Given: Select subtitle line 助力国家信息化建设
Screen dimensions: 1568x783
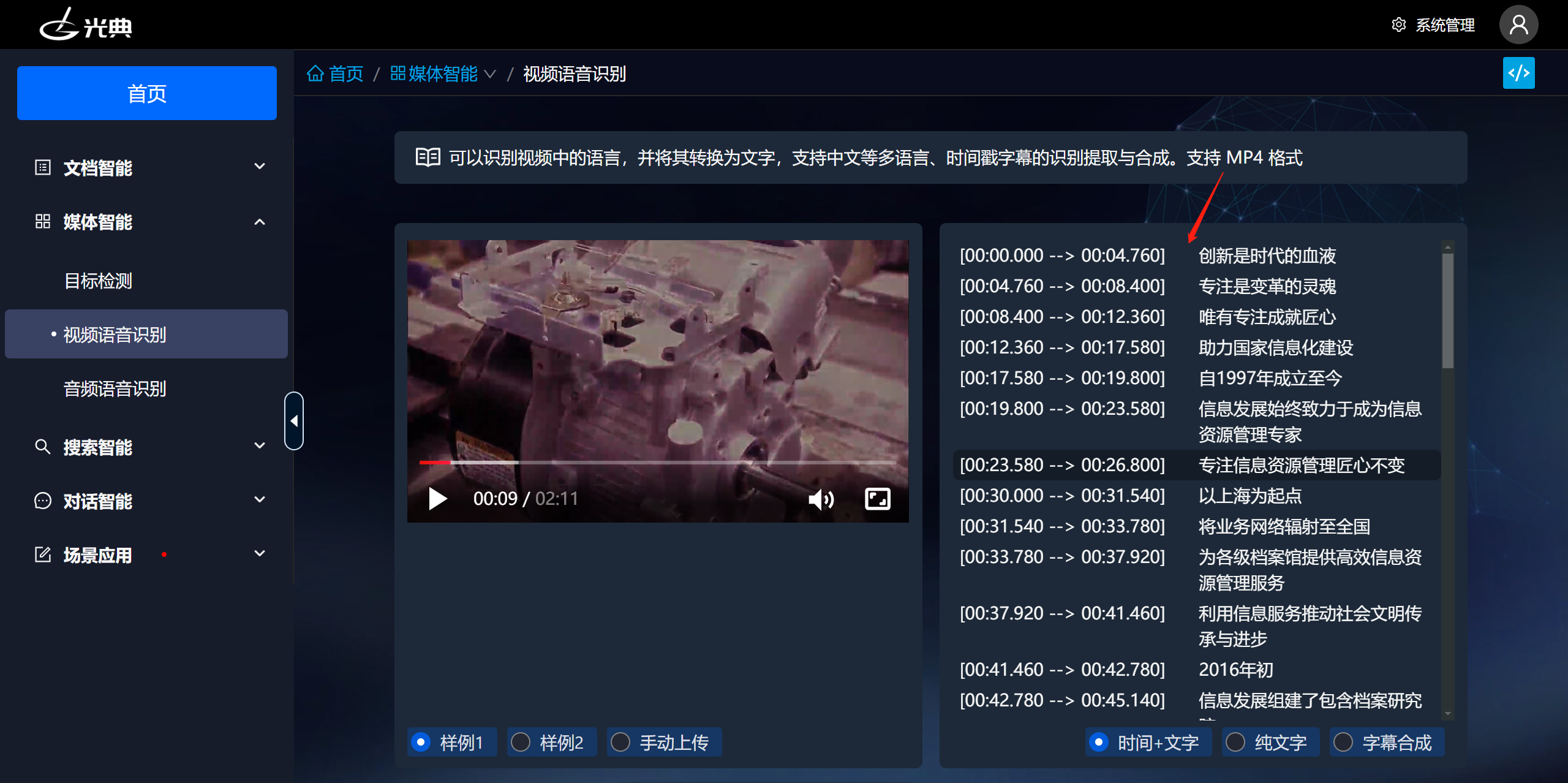Looking at the screenshot, I should tap(1276, 347).
